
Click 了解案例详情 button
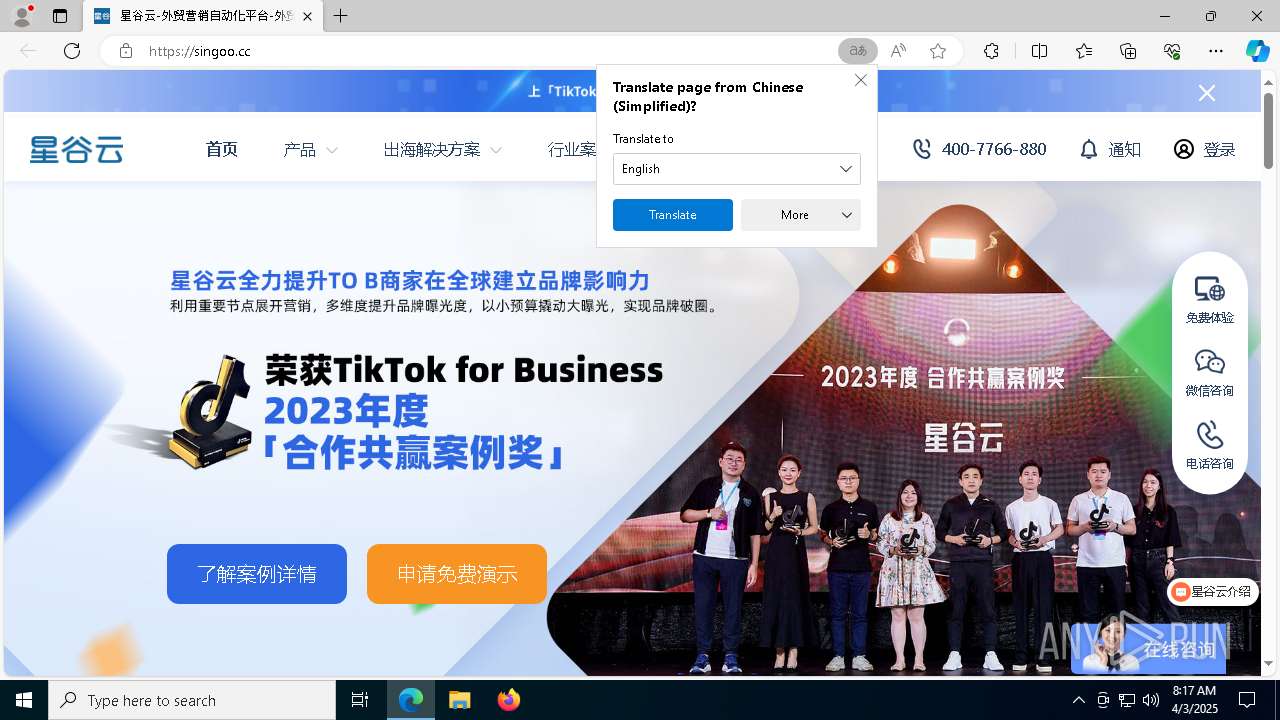coord(257,574)
